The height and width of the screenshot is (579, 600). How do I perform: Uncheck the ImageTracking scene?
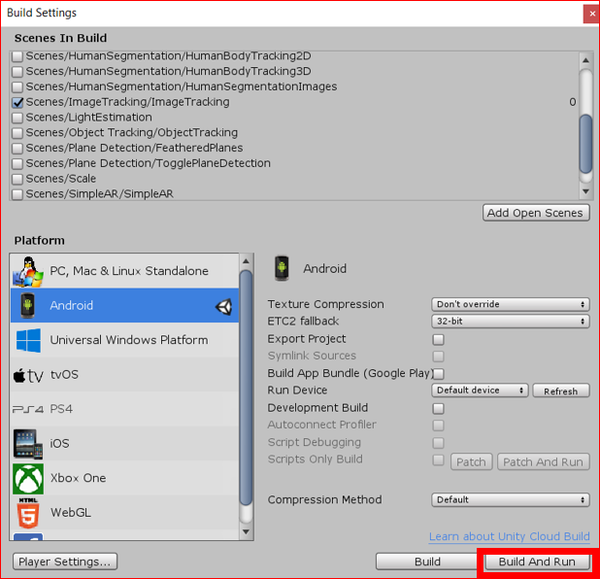(x=17, y=102)
